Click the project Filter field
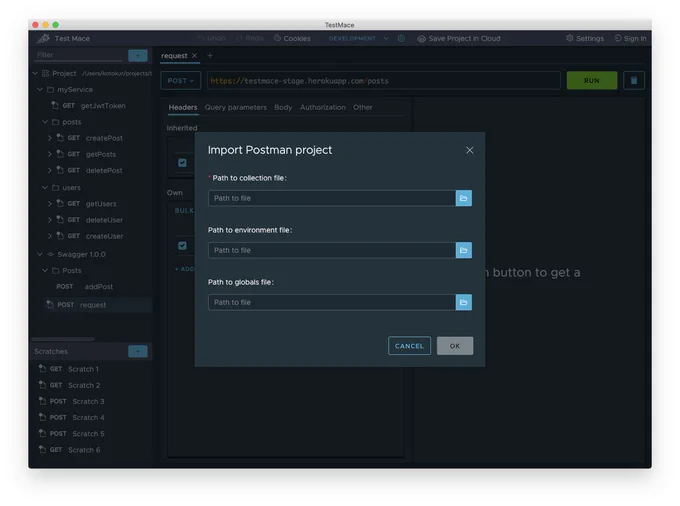The height and width of the screenshot is (506, 680). click(78, 55)
